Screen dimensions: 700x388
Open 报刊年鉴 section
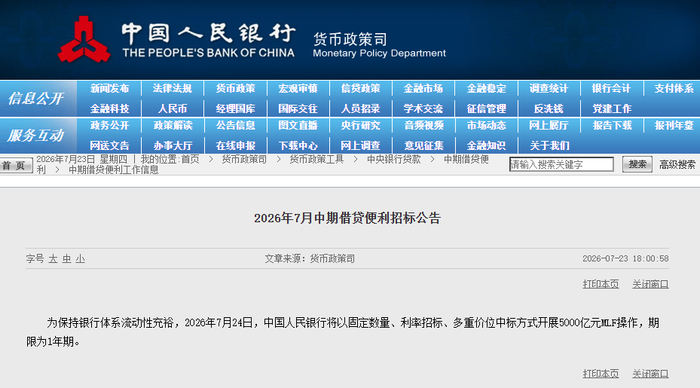674,125
